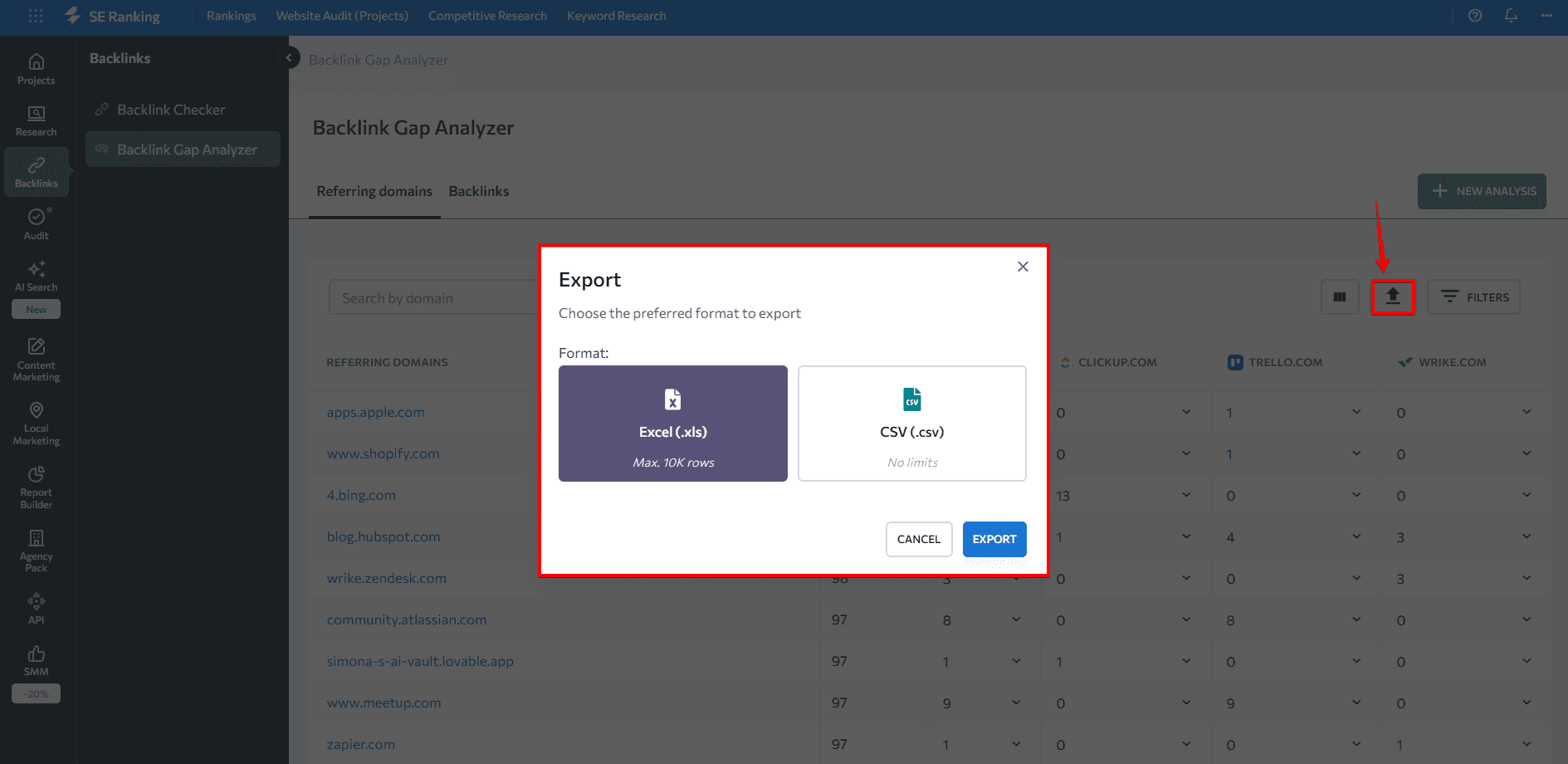The image size is (1568, 764).
Task: Open the FILTERS panel
Action: tap(1474, 297)
